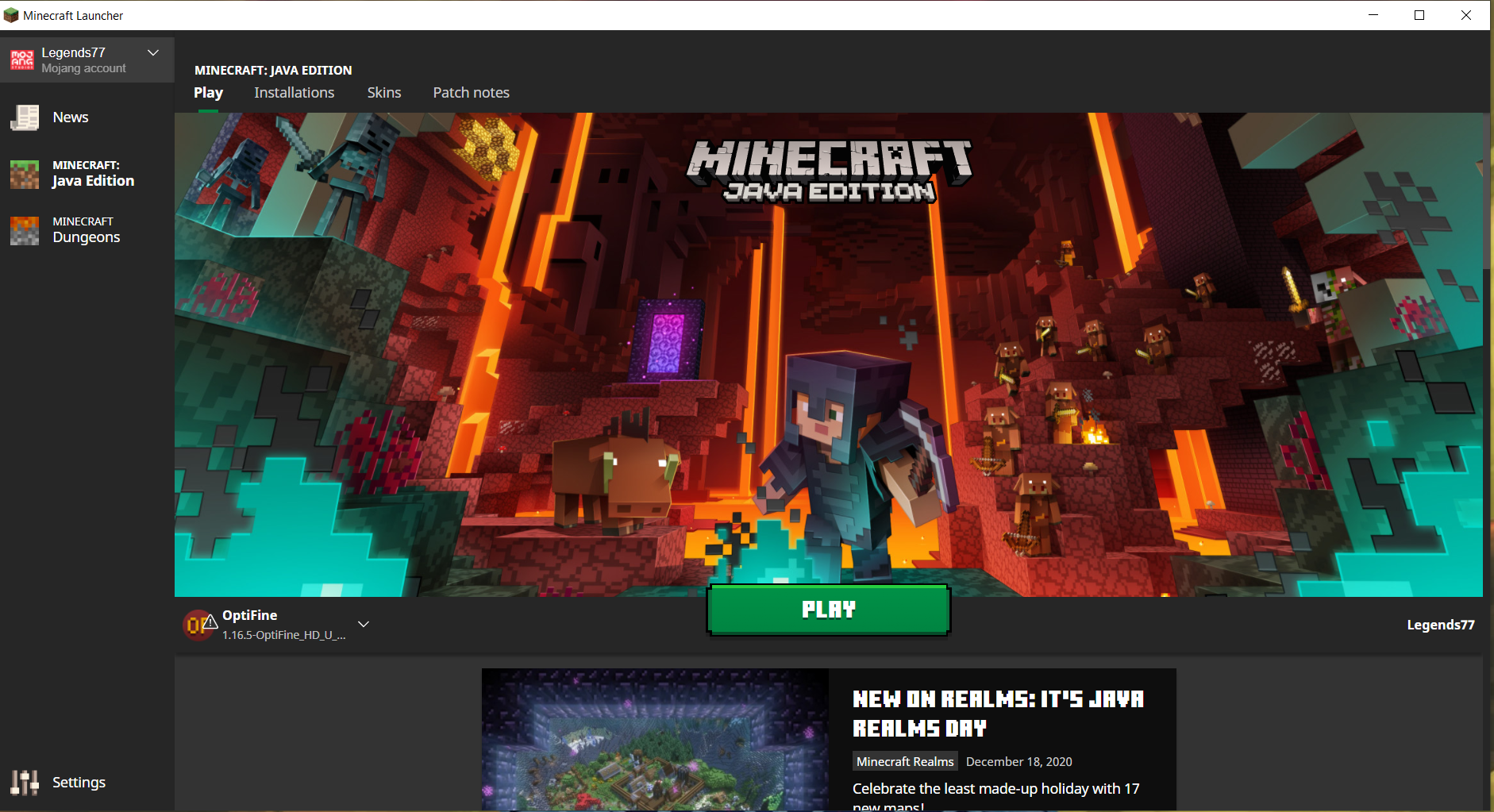Click the Legends77 username beside the PLAY button
Image resolution: width=1494 pixels, height=812 pixels.
[x=1441, y=625]
